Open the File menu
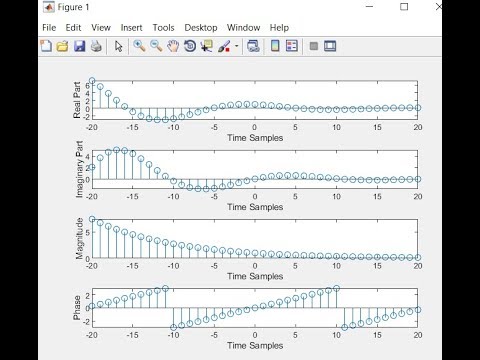Screen dimensions: 480x360 49,28
